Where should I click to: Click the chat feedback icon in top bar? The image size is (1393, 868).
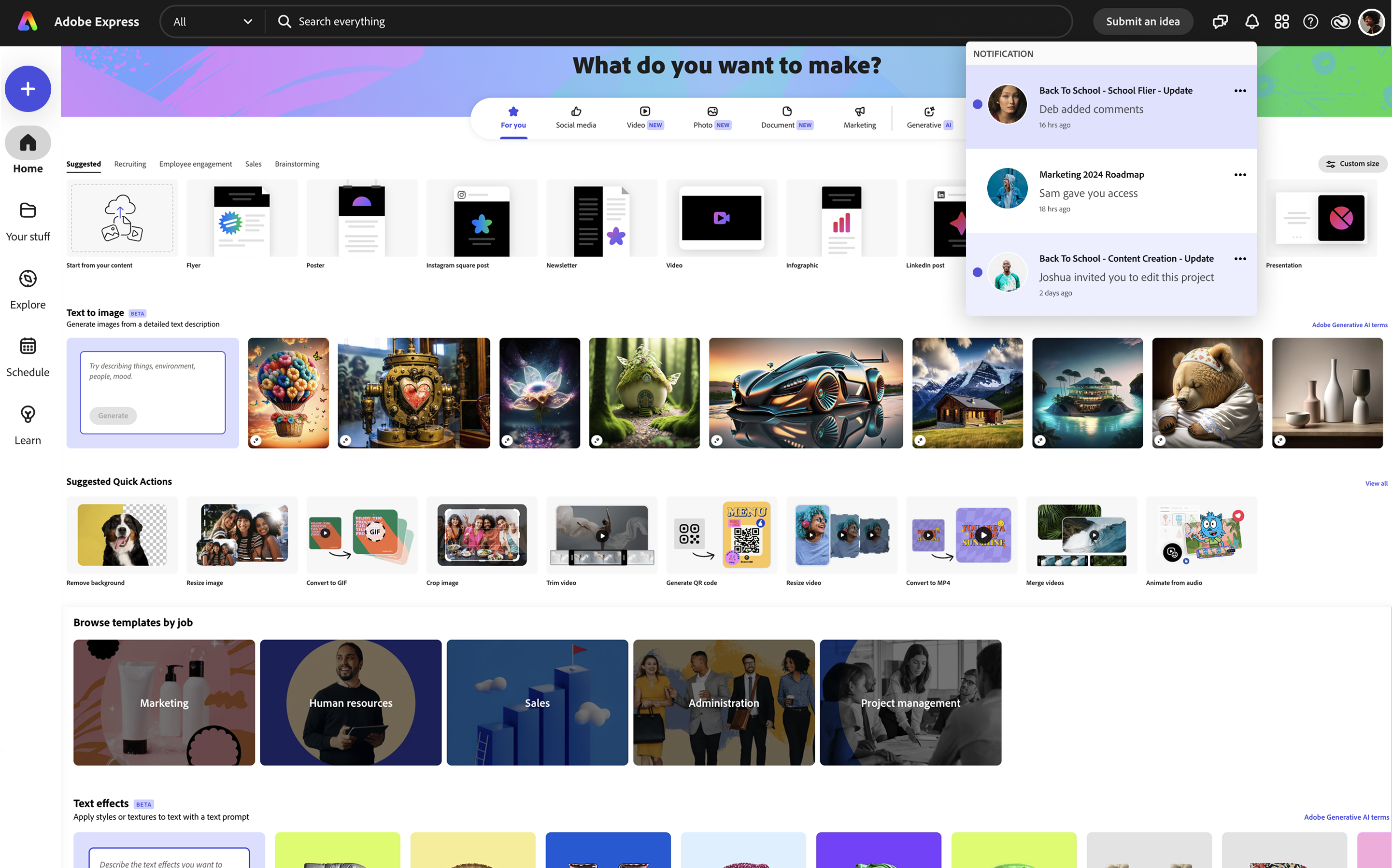coord(1220,21)
